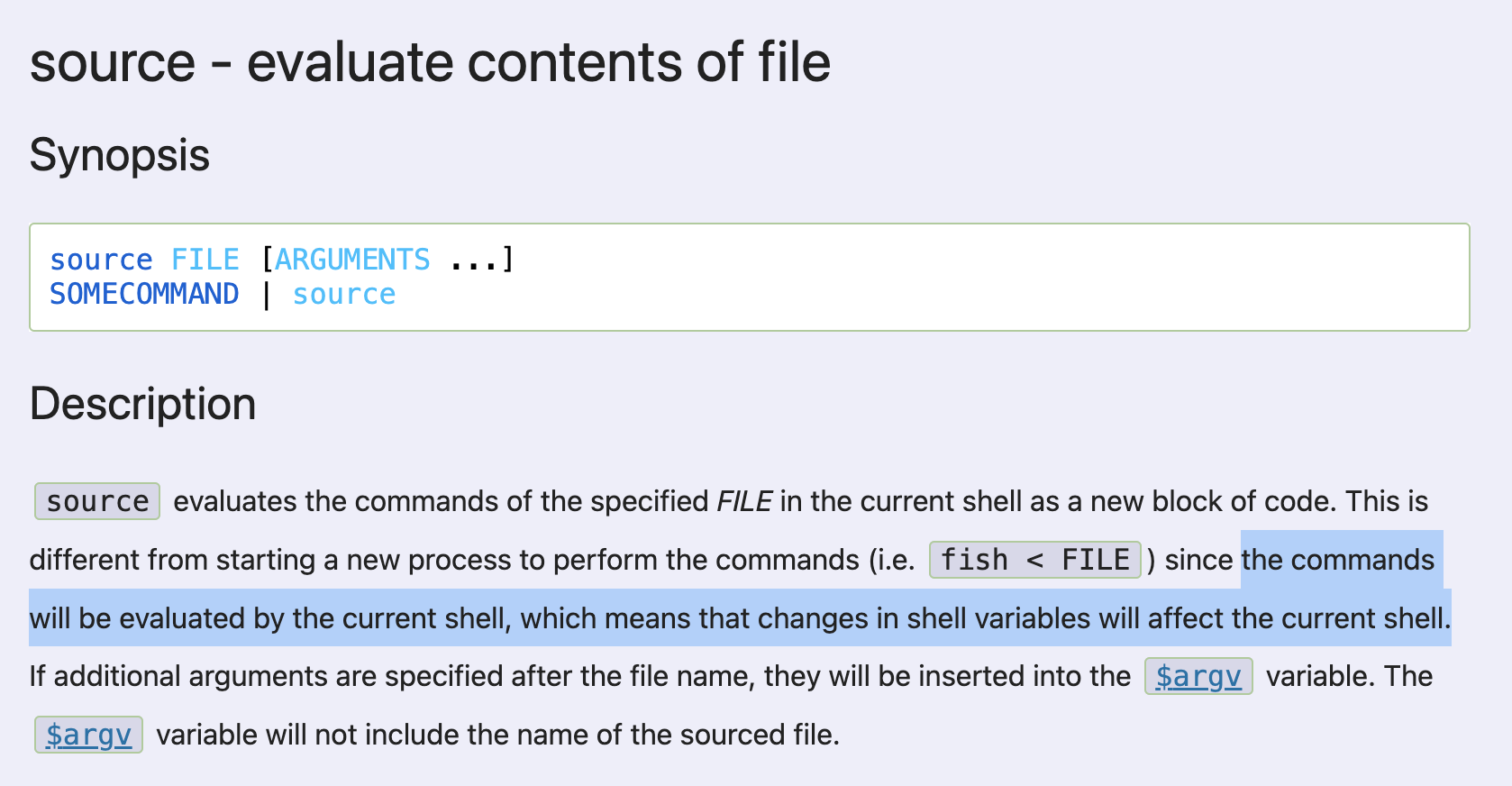This screenshot has height=786, width=1512.
Task: Open the $argv link after "inserted into the"
Action: (1198, 676)
